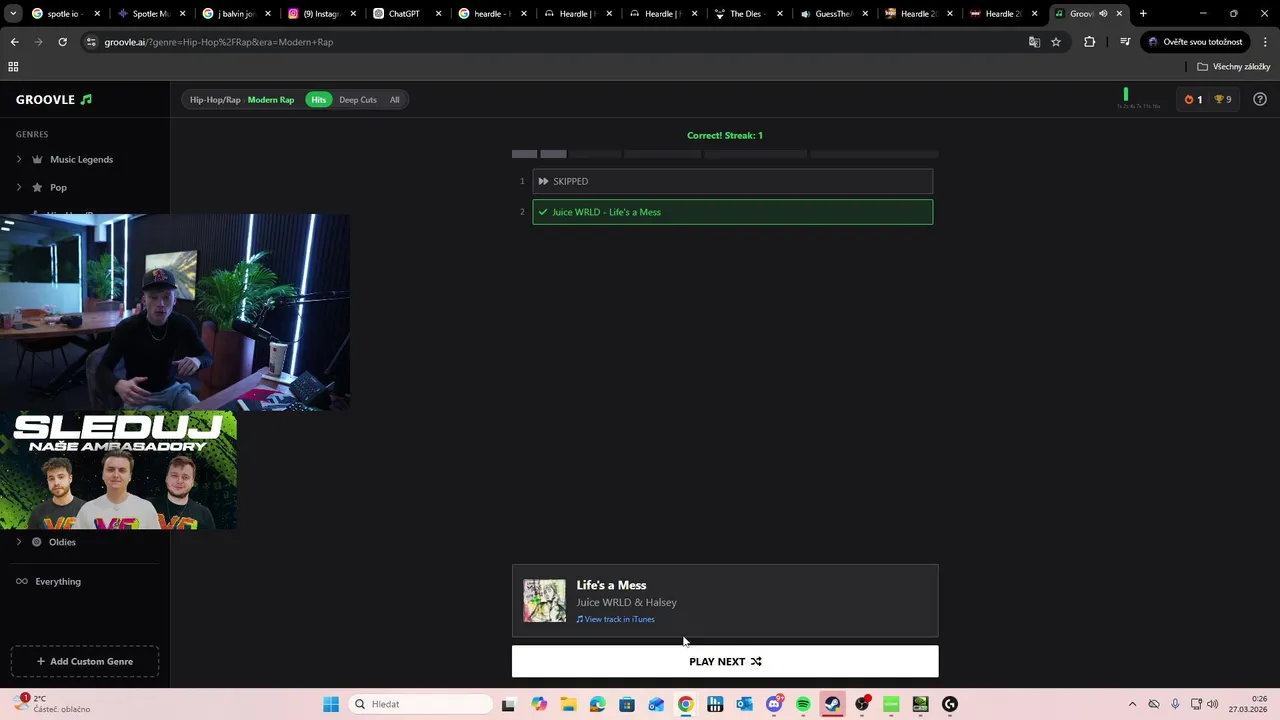Expand the Pop genre category
Screen dimensions: 1280x720
pyautogui.click(x=19, y=187)
